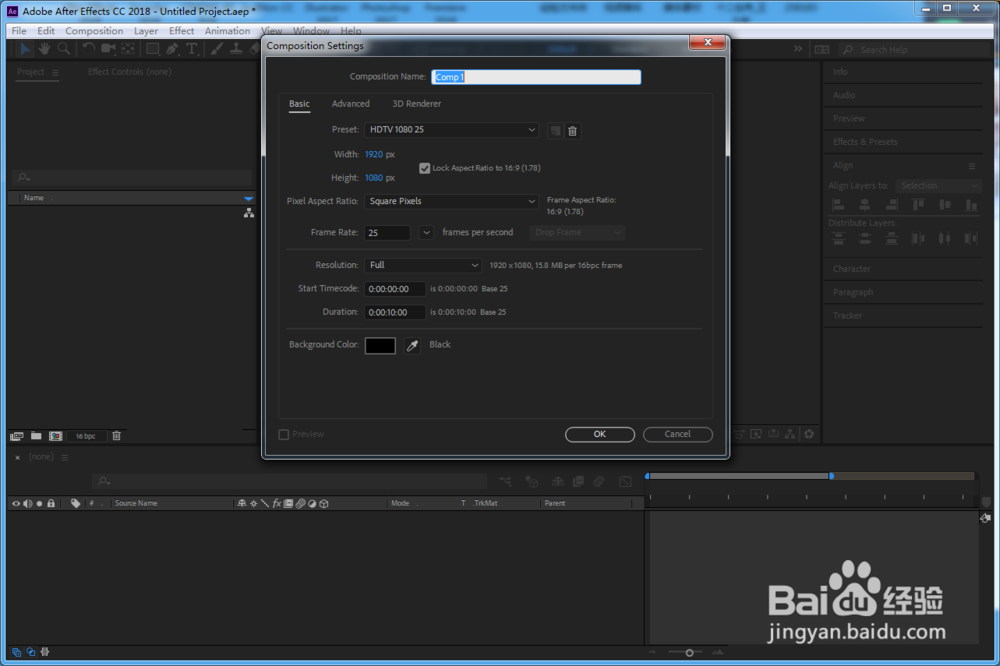The width and height of the screenshot is (1000, 666).
Task: Switch to the Advanced tab
Action: pyautogui.click(x=350, y=104)
